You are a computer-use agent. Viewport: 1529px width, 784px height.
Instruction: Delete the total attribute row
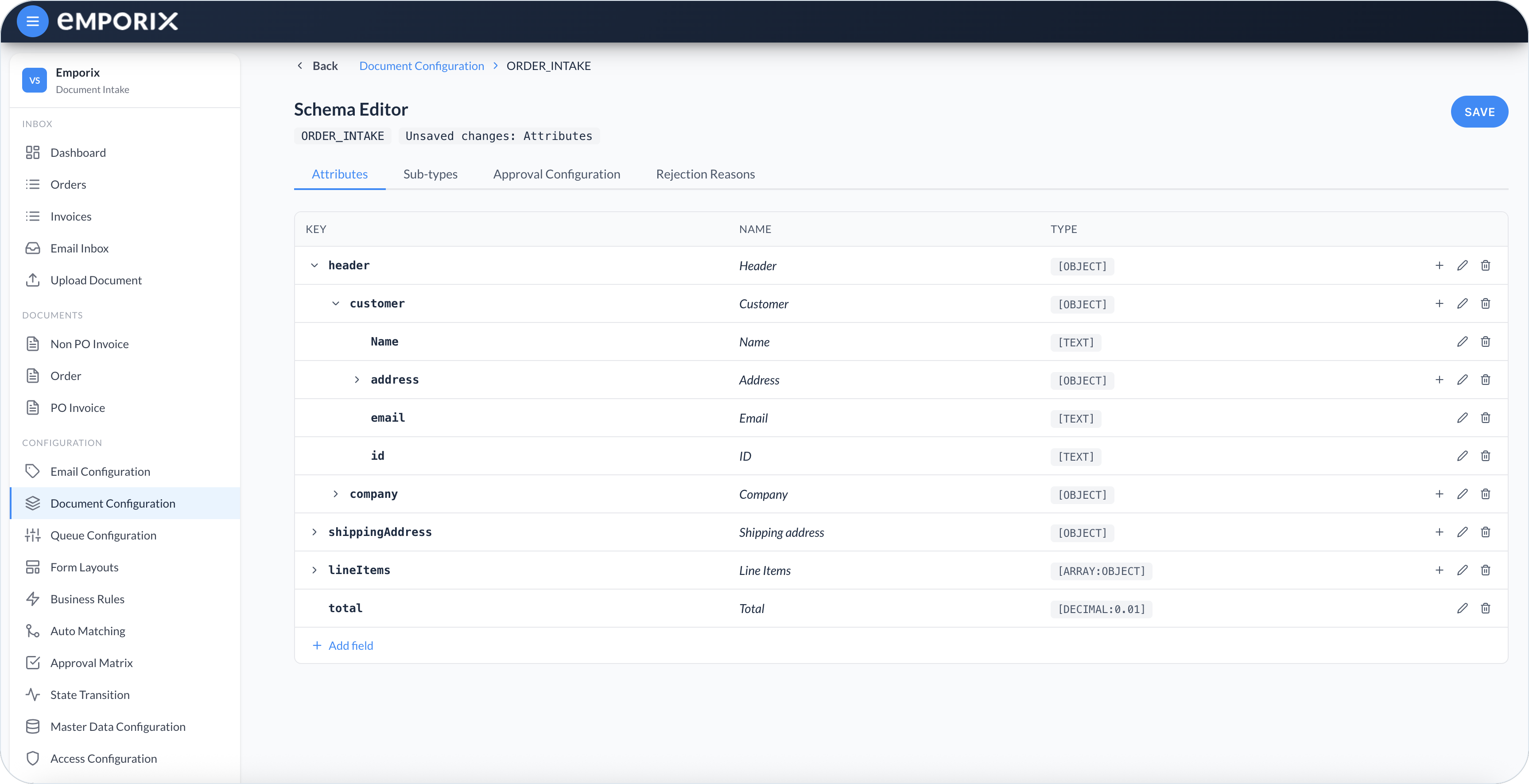[1486, 608]
